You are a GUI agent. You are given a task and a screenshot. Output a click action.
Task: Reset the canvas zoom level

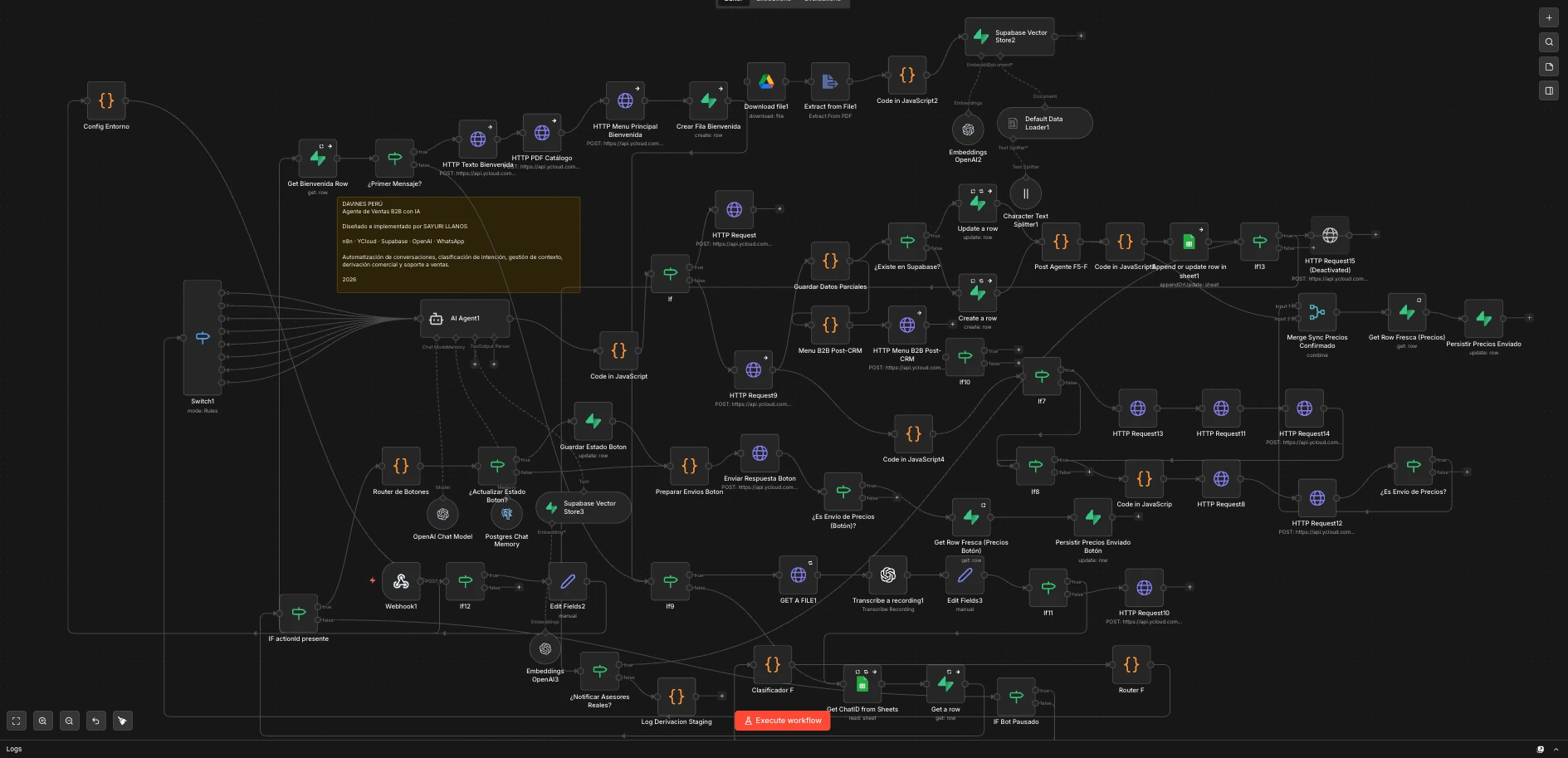(95, 721)
